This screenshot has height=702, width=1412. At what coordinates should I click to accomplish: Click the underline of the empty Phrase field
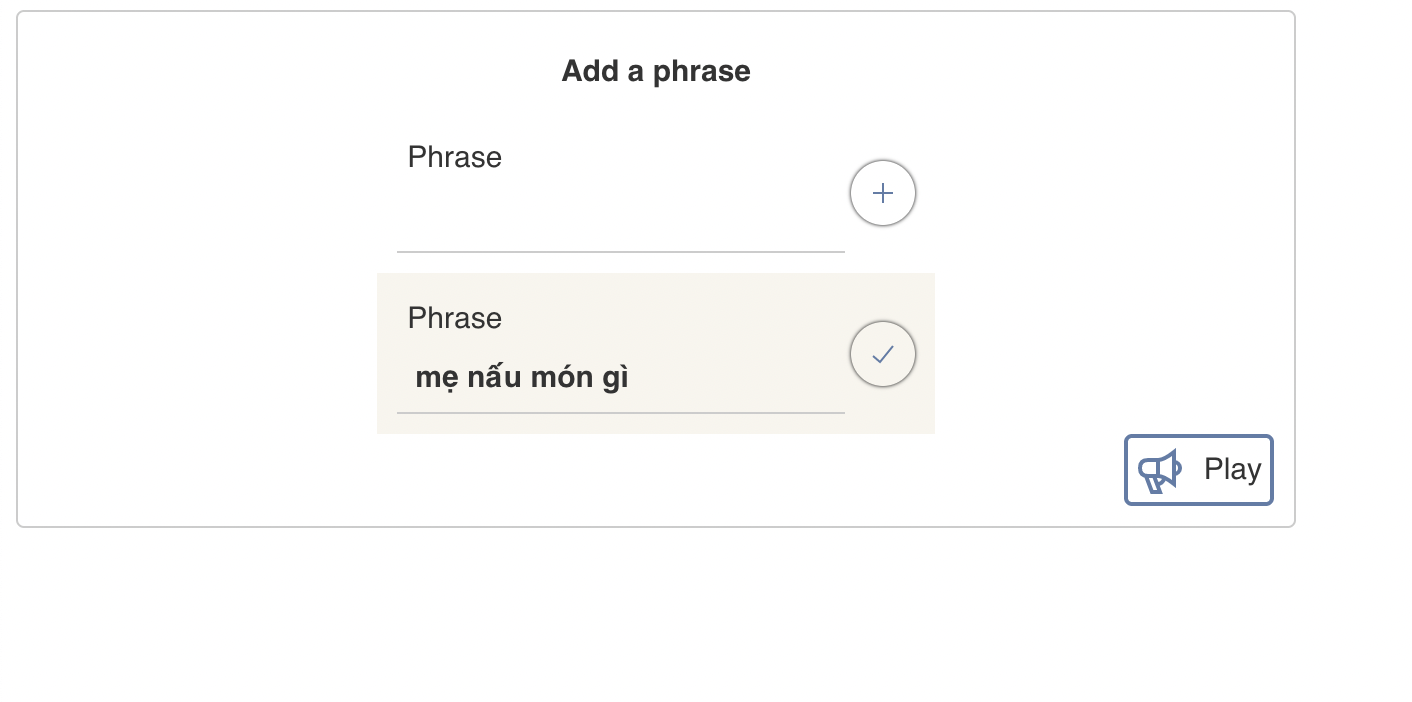[621, 252]
